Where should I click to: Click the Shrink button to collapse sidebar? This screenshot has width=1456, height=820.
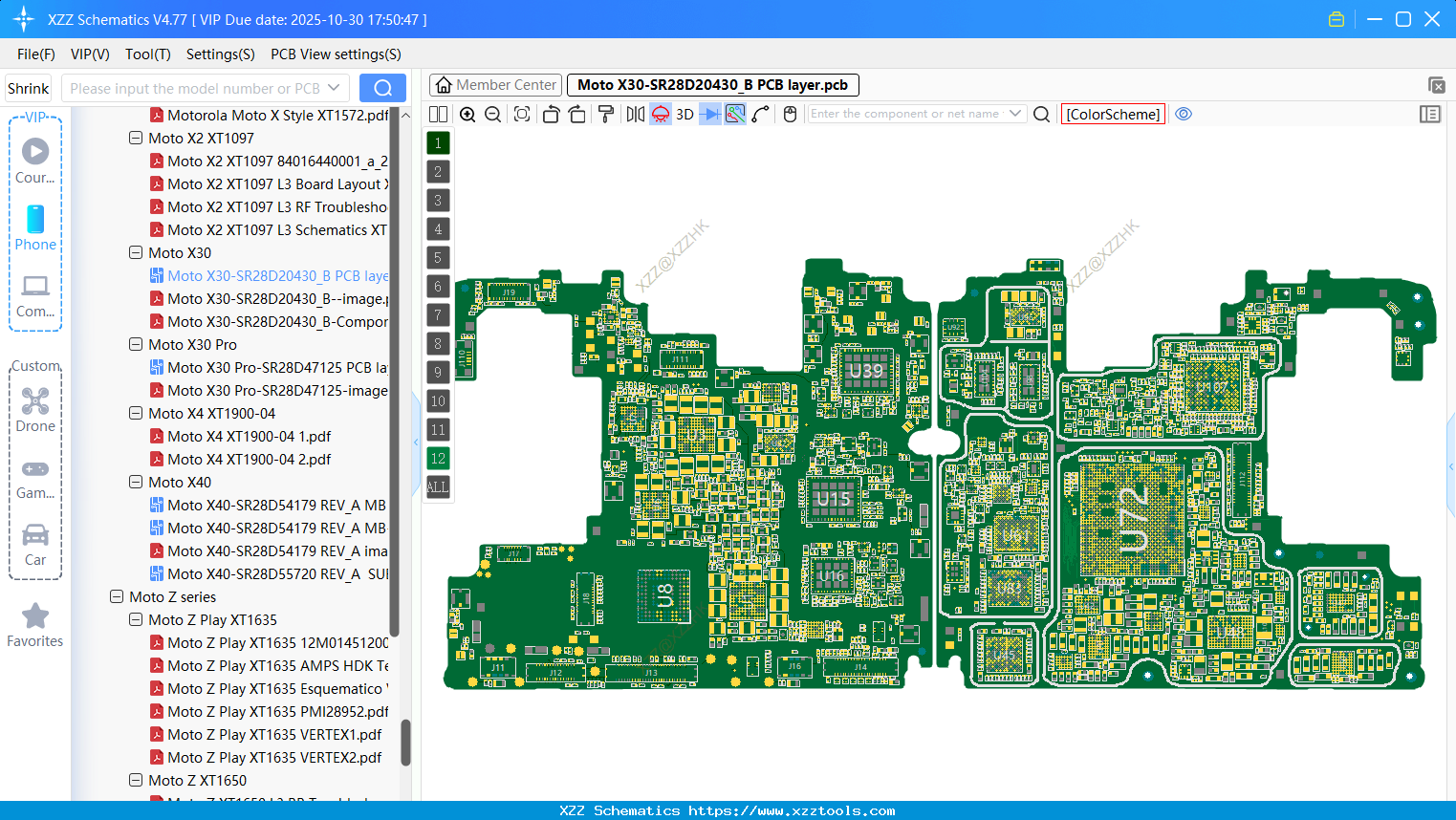click(28, 87)
